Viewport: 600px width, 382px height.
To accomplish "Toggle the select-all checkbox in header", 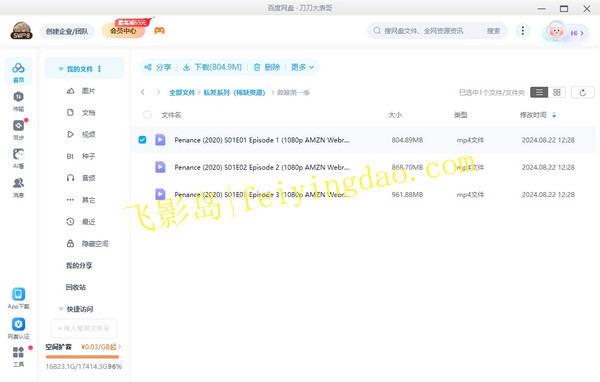I will [147, 114].
